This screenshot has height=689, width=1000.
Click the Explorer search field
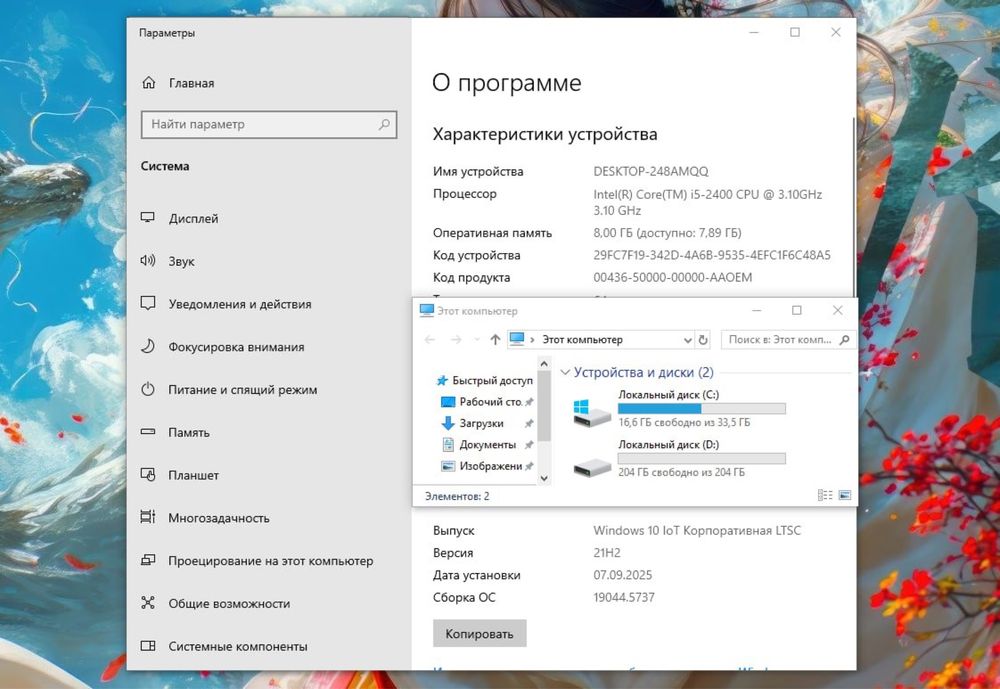coord(789,339)
